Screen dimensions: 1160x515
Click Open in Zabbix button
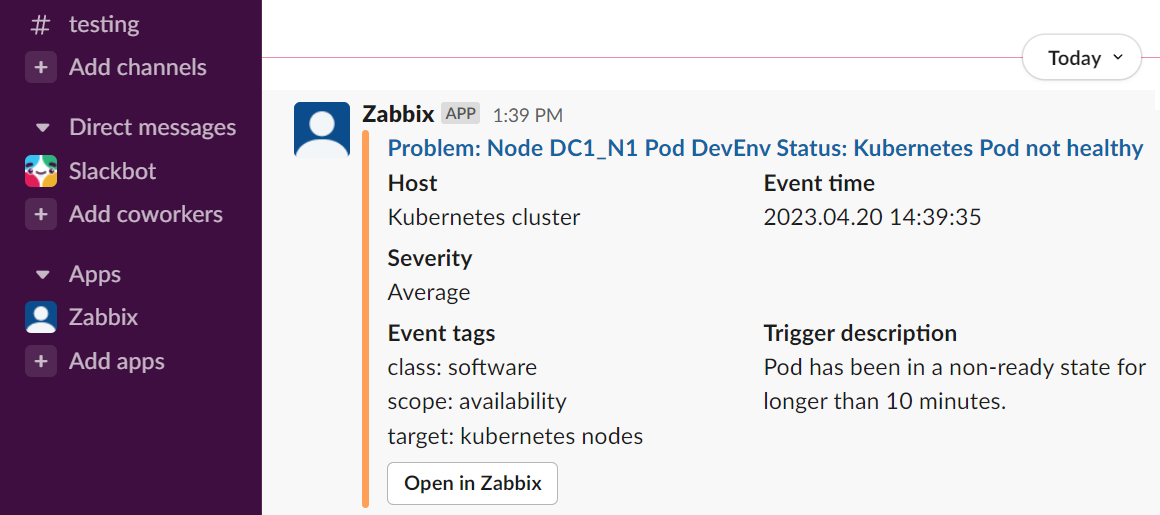point(472,484)
